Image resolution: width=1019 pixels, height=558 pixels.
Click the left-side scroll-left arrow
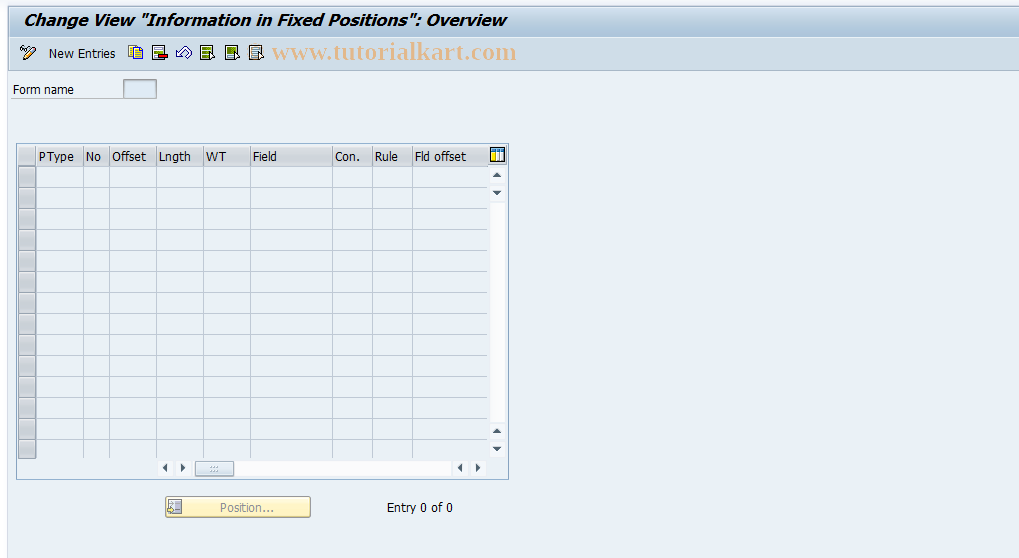tap(165, 468)
